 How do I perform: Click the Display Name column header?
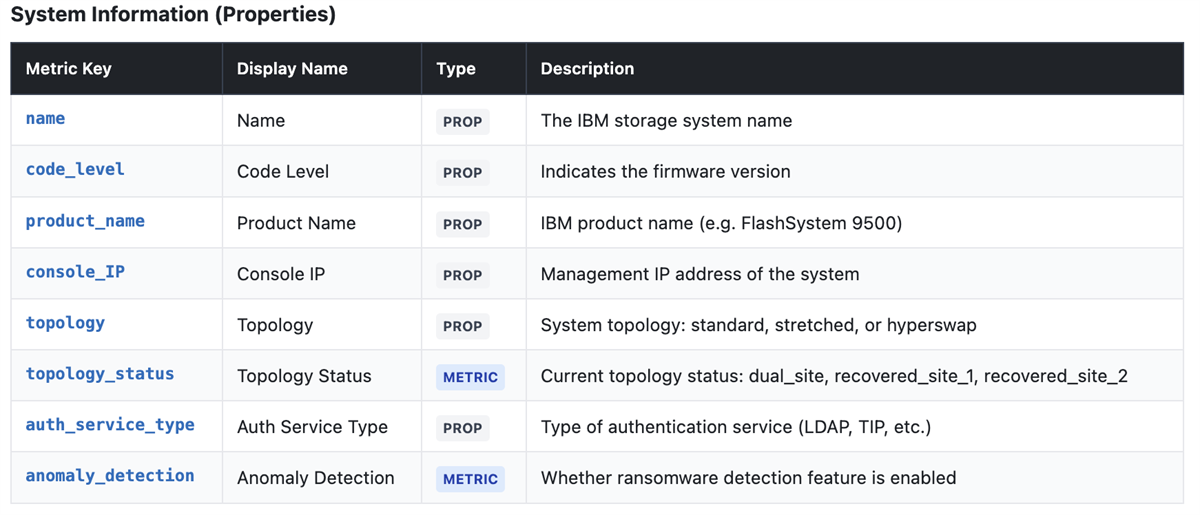292,69
